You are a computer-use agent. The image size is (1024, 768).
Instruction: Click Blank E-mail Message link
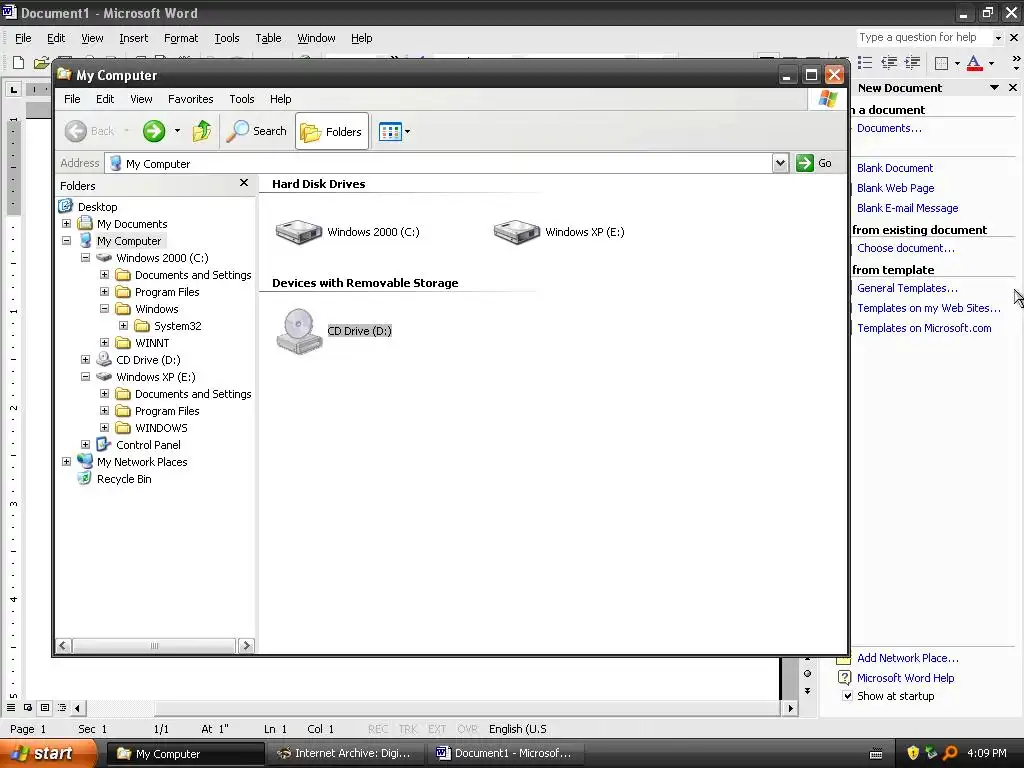907,208
